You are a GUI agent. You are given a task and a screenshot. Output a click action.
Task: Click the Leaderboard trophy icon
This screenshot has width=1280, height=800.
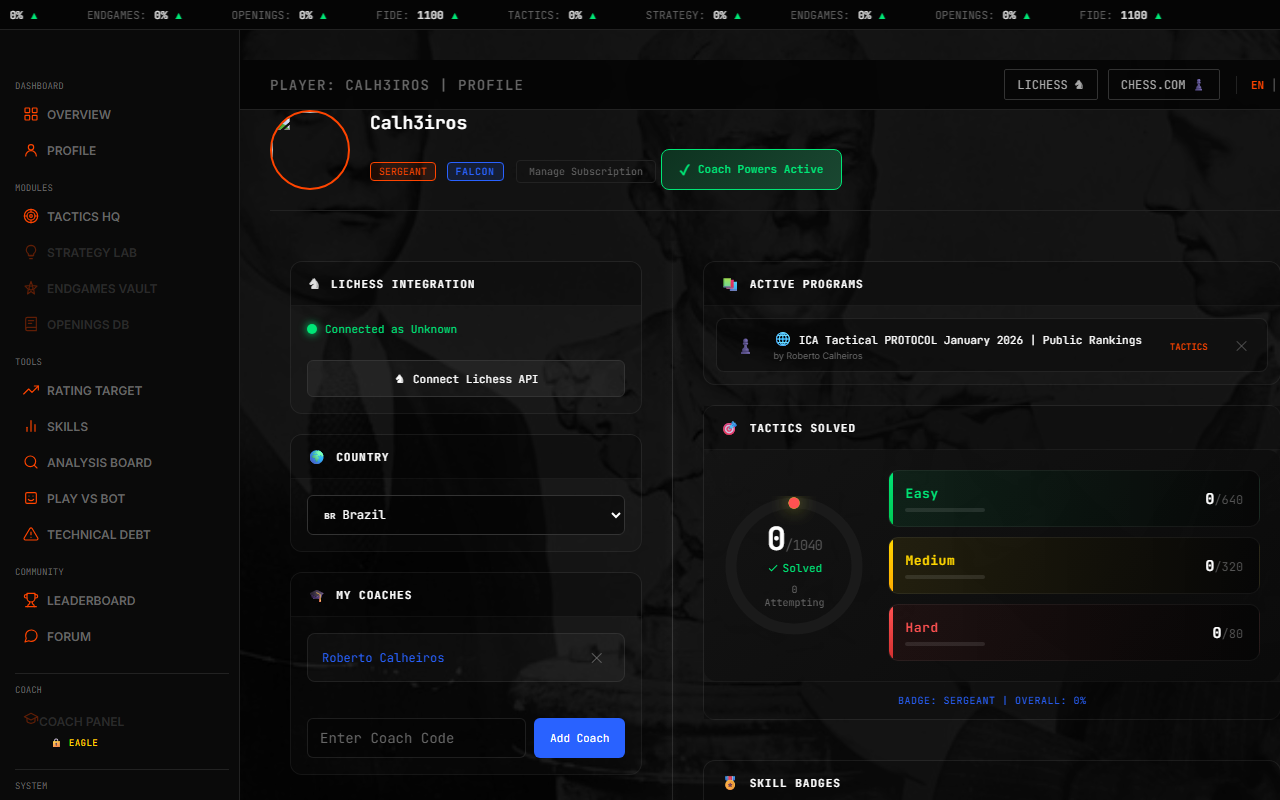[x=31, y=600]
